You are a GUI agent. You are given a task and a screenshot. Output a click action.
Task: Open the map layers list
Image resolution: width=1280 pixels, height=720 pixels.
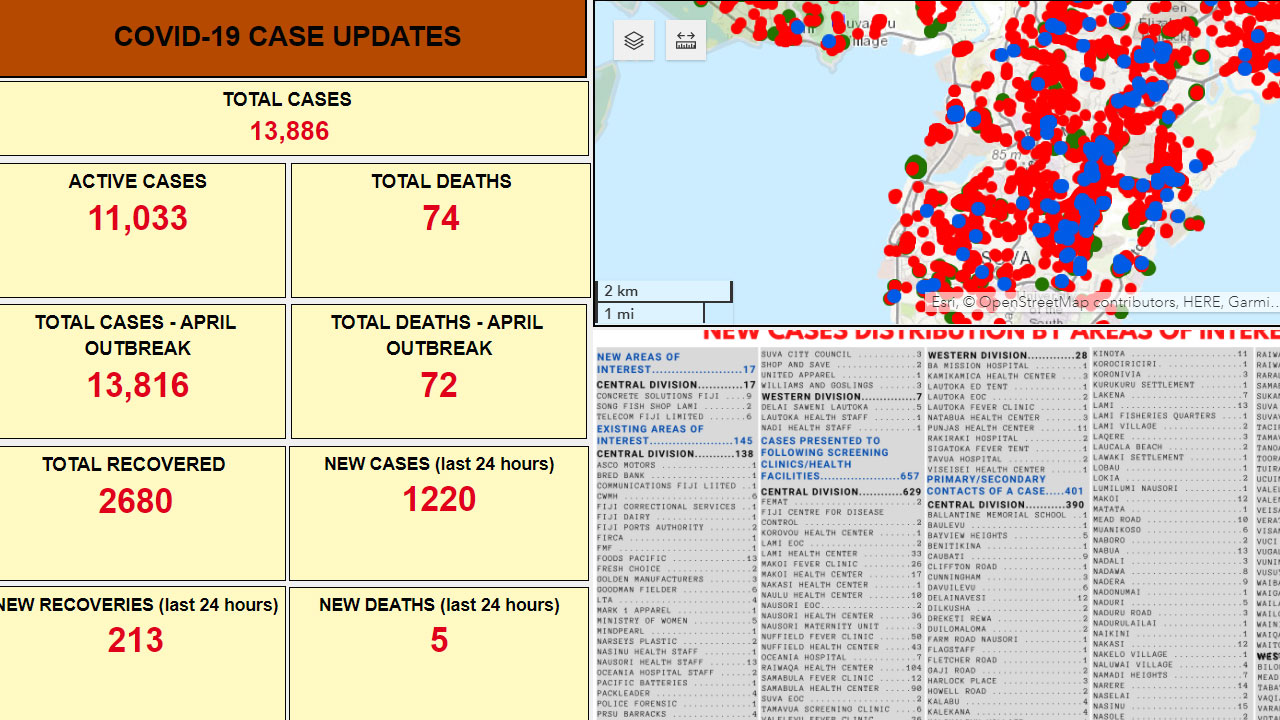point(634,41)
